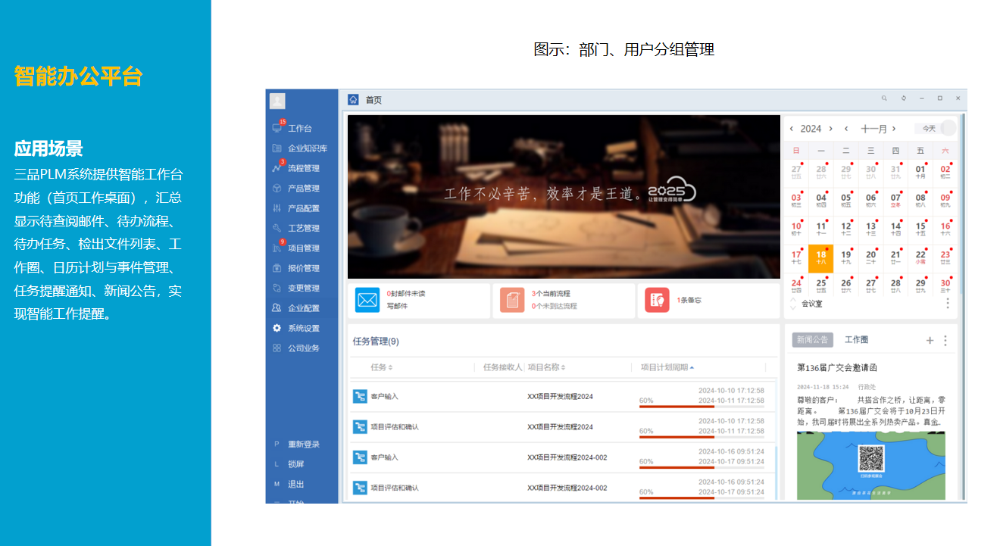This screenshot has height=546, width=1000.
Task: Click 0封邮件未读 text
Action: [406, 293]
